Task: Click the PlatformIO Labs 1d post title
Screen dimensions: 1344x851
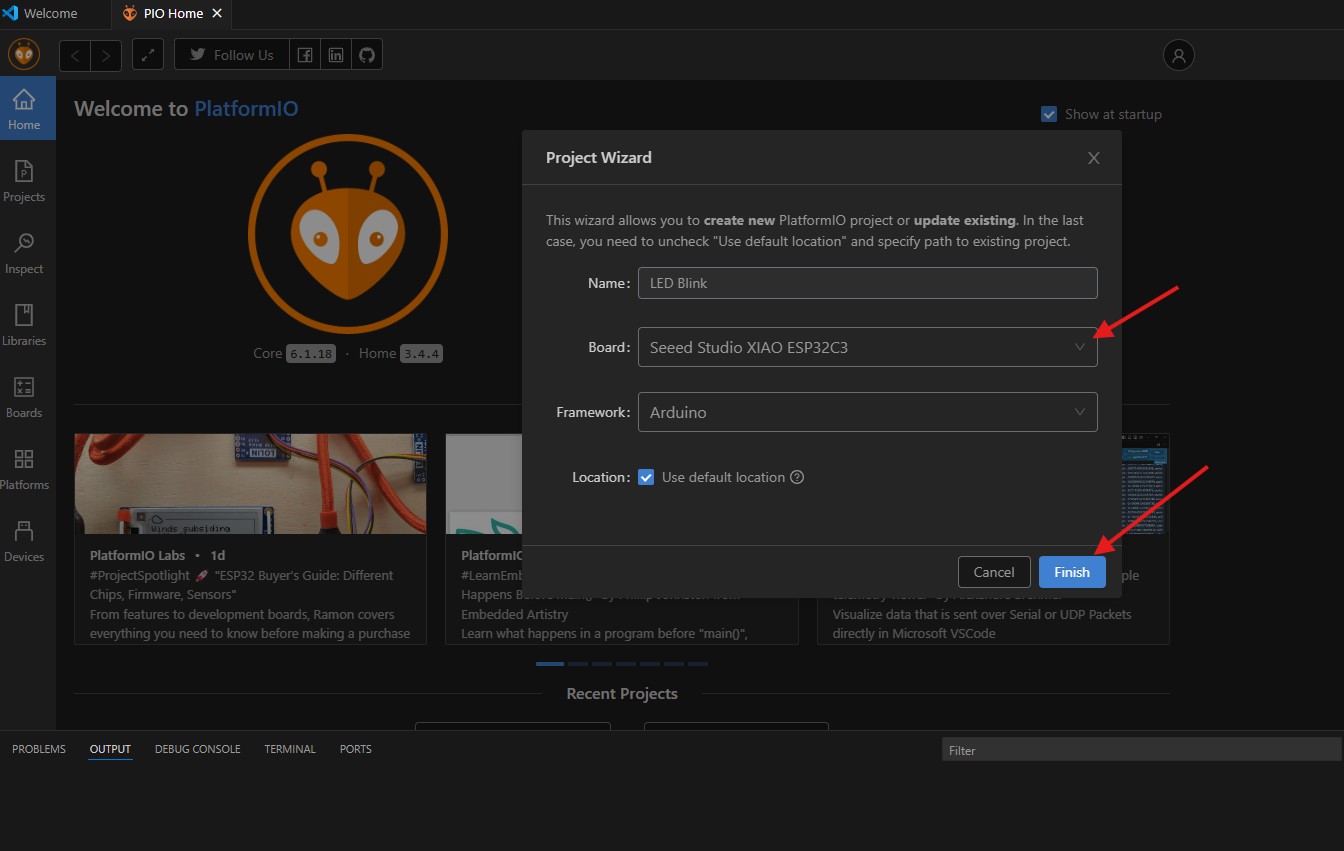Action: click(x=157, y=555)
